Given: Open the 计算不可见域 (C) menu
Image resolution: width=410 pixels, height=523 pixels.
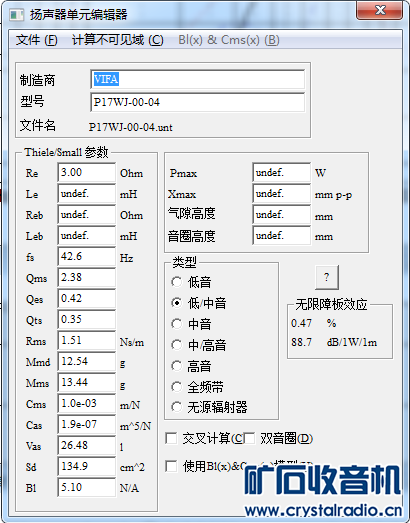Looking at the screenshot, I should (118, 40).
